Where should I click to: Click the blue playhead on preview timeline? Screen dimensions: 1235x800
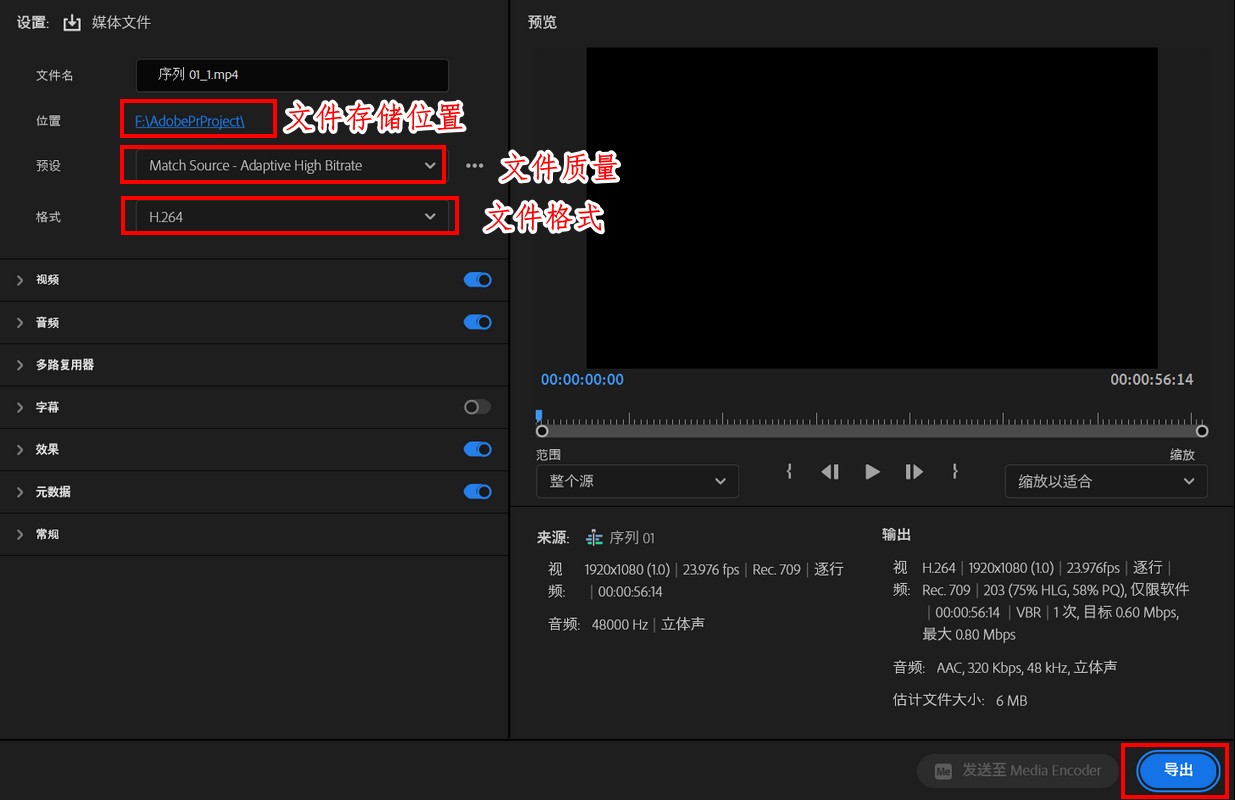point(539,415)
